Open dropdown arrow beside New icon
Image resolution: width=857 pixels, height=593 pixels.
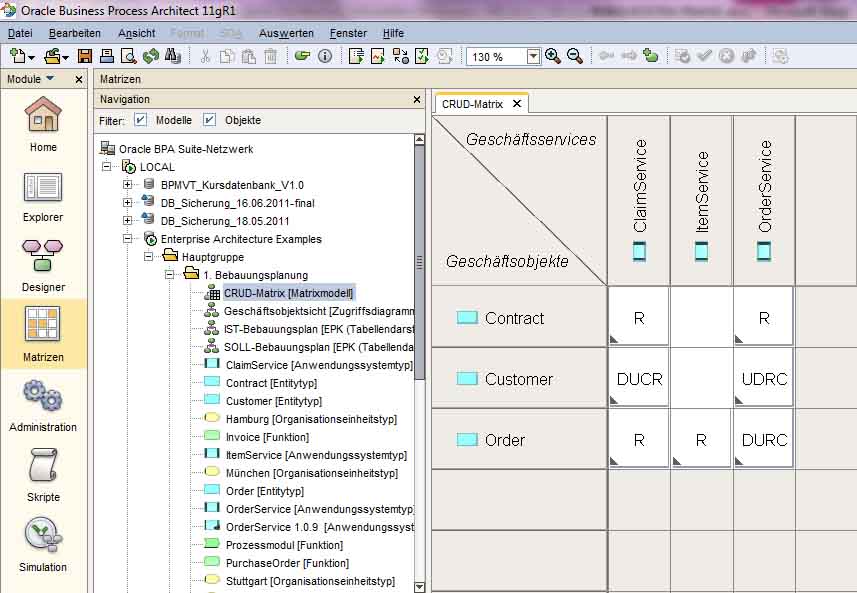(31, 57)
